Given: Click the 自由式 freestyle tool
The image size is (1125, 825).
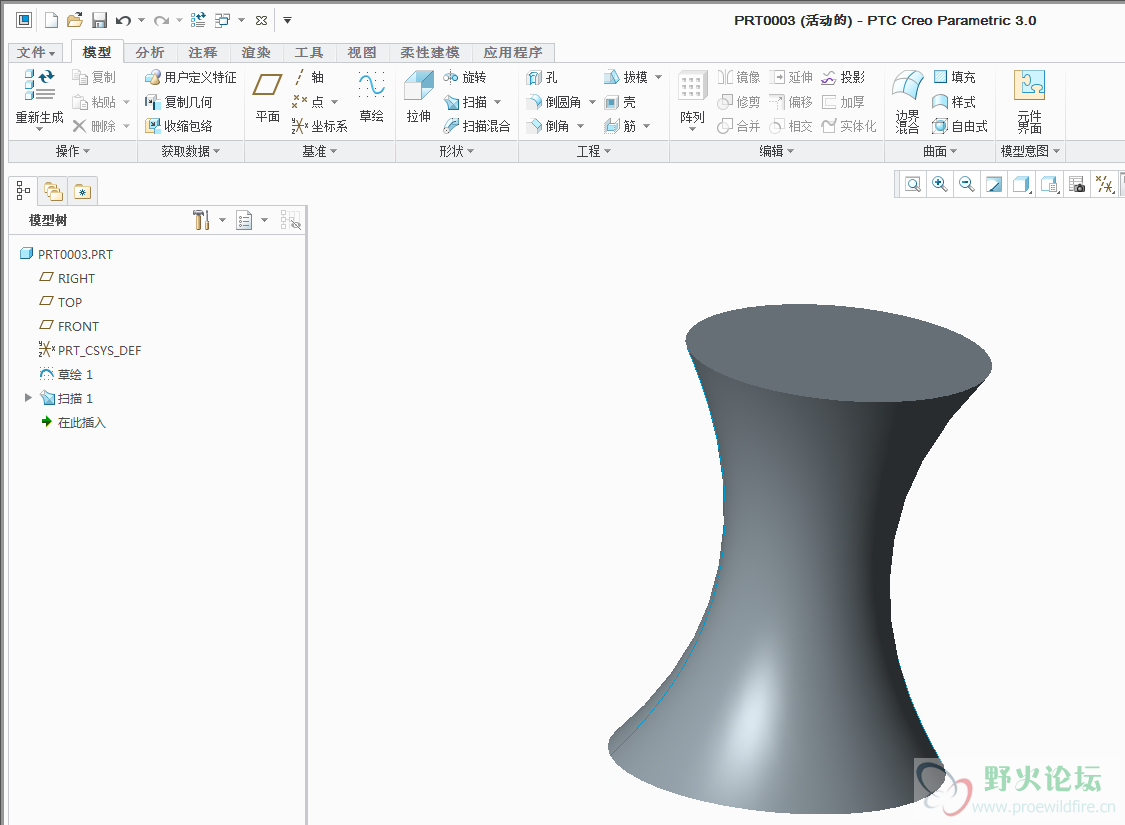Looking at the screenshot, I should [x=960, y=126].
